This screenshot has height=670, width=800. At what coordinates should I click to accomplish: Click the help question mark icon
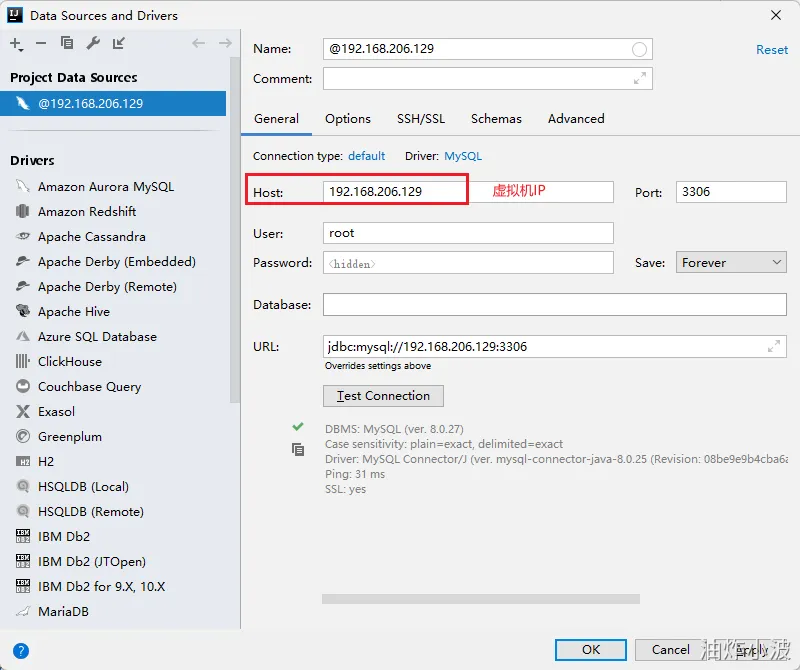(20, 650)
